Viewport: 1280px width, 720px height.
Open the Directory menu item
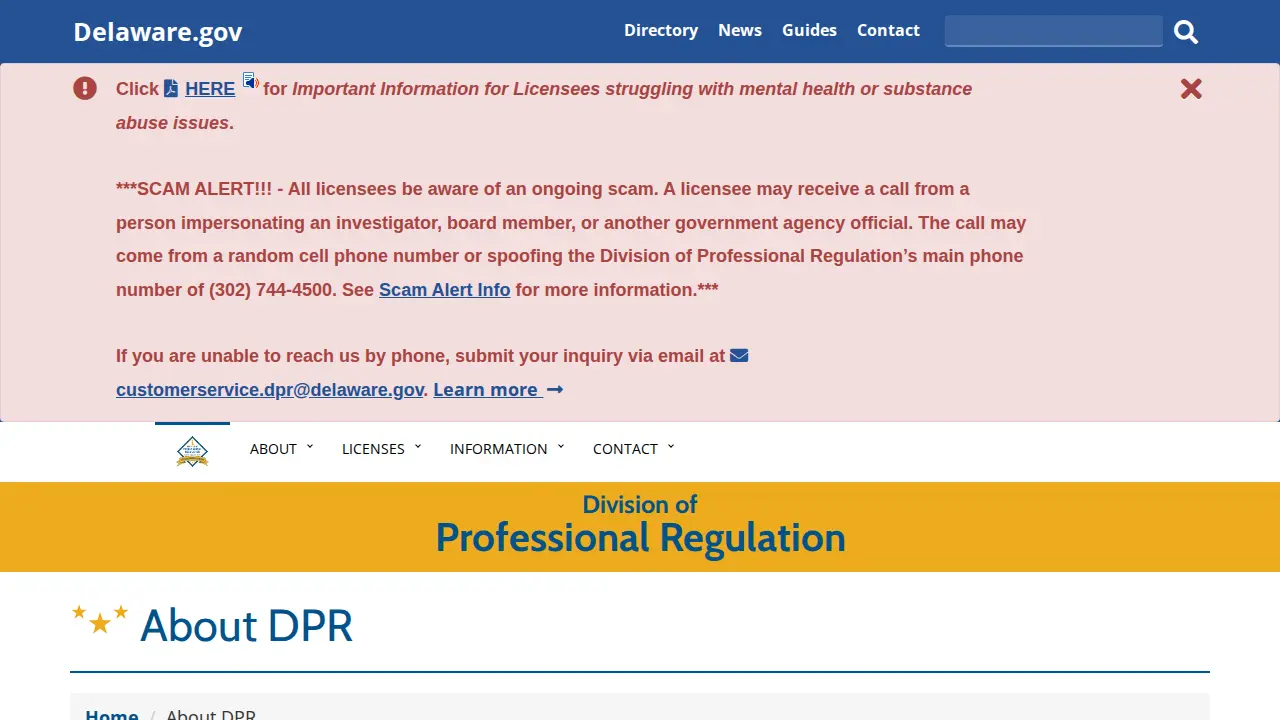(x=661, y=30)
